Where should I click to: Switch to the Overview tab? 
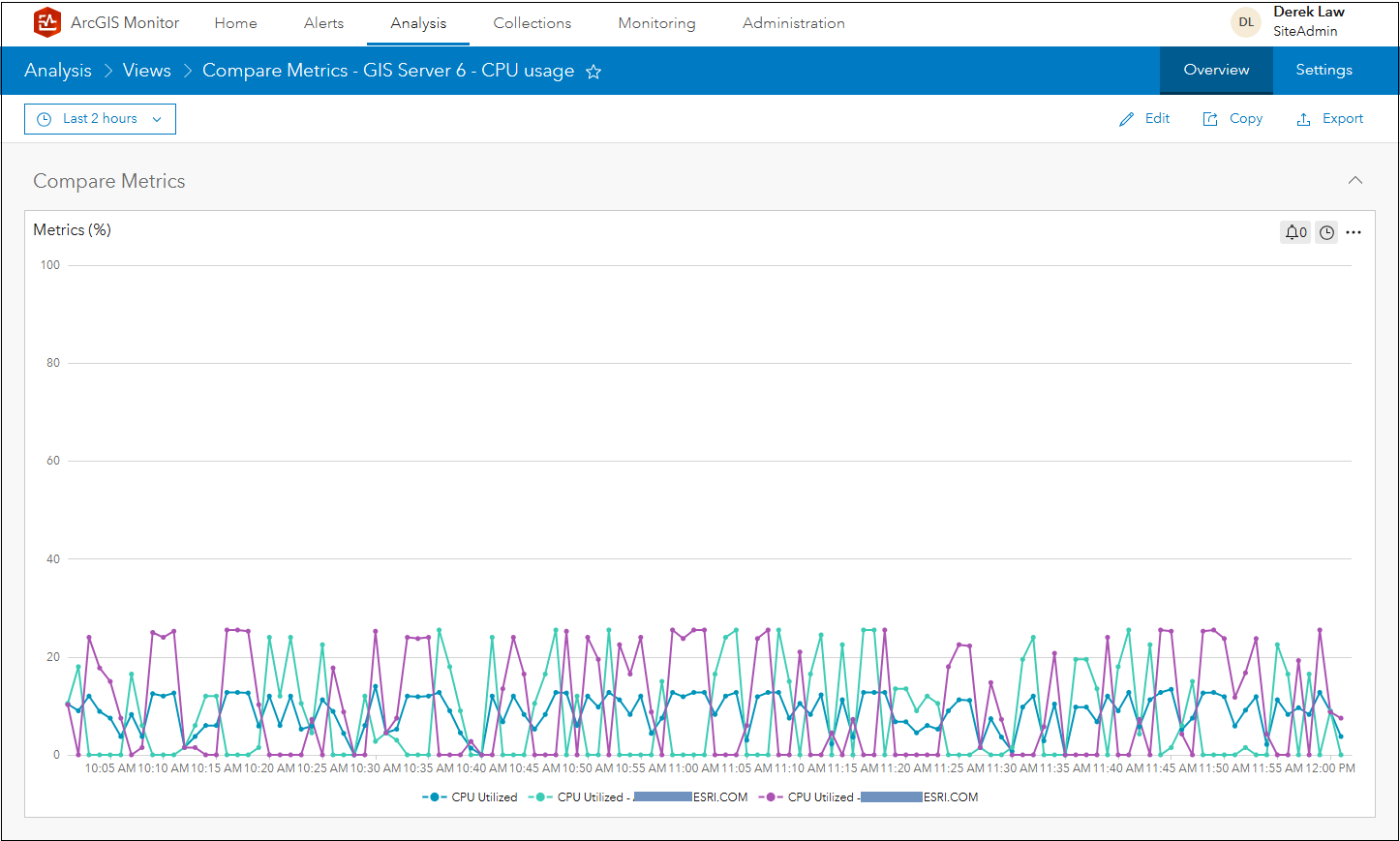coord(1216,70)
